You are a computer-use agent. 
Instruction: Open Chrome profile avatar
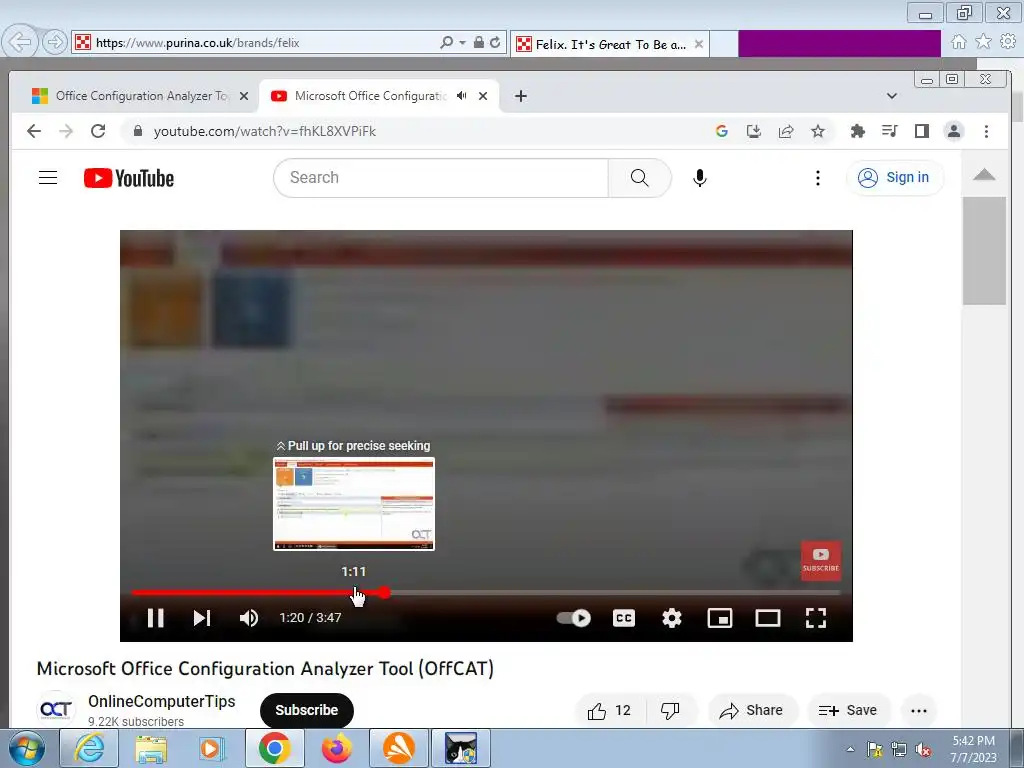pos(953,131)
